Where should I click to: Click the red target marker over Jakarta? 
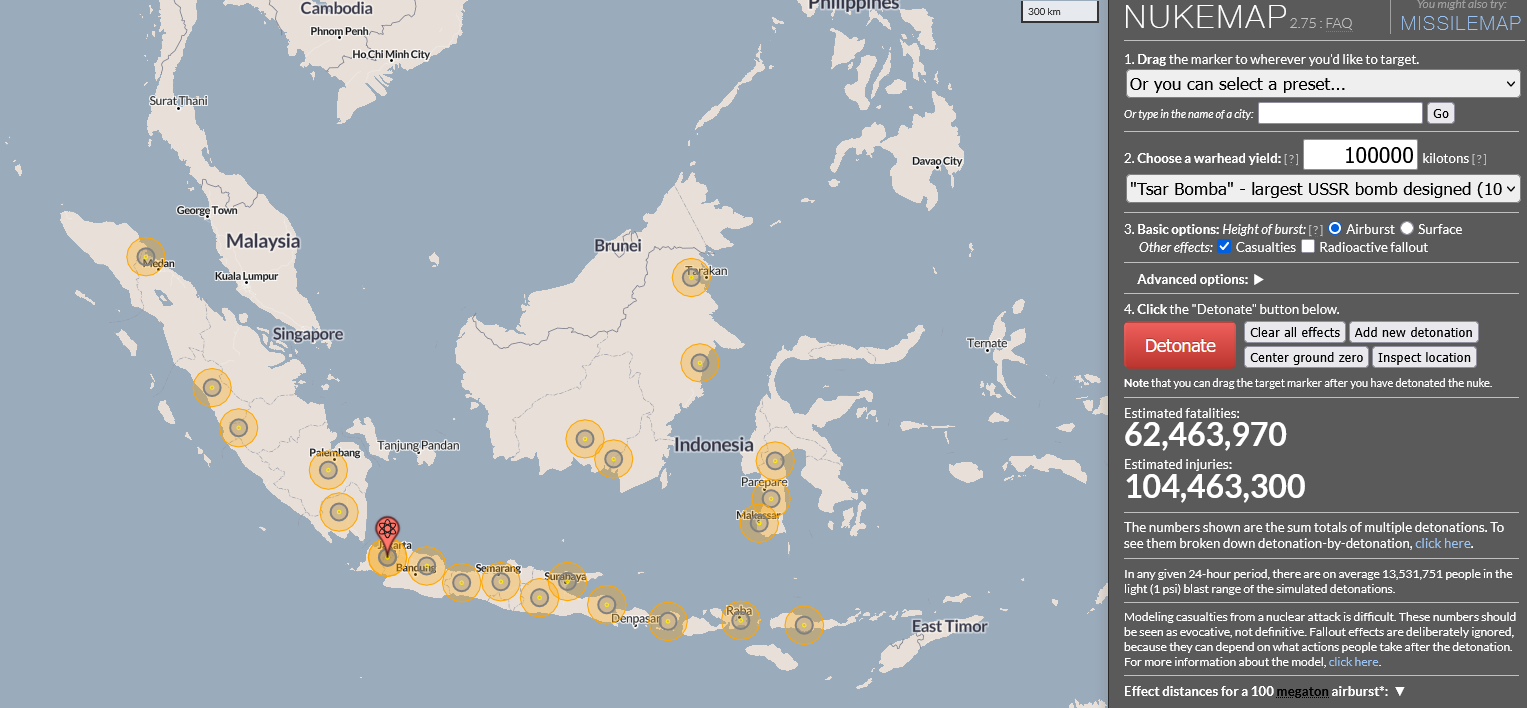[x=387, y=534]
